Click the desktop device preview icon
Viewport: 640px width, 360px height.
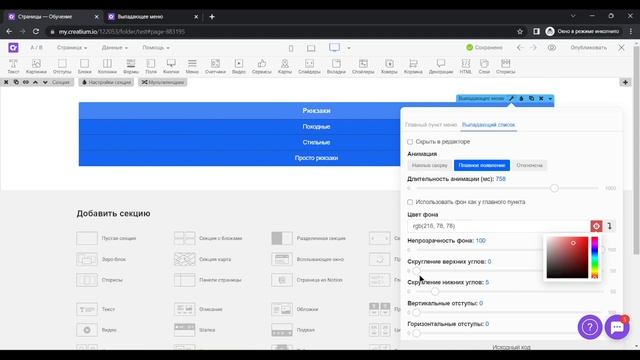334,48
